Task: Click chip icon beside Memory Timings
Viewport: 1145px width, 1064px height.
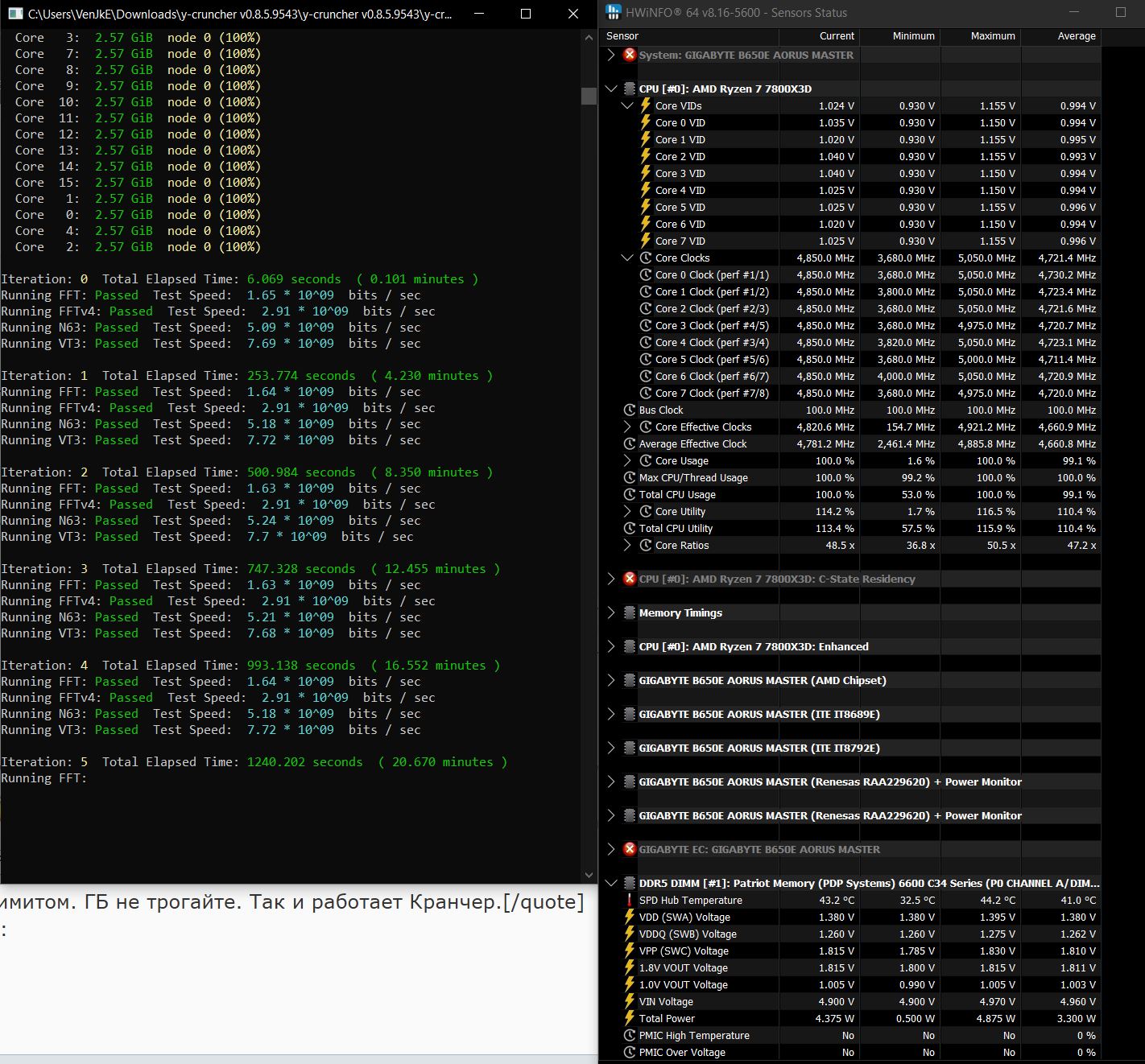Action: tap(630, 612)
